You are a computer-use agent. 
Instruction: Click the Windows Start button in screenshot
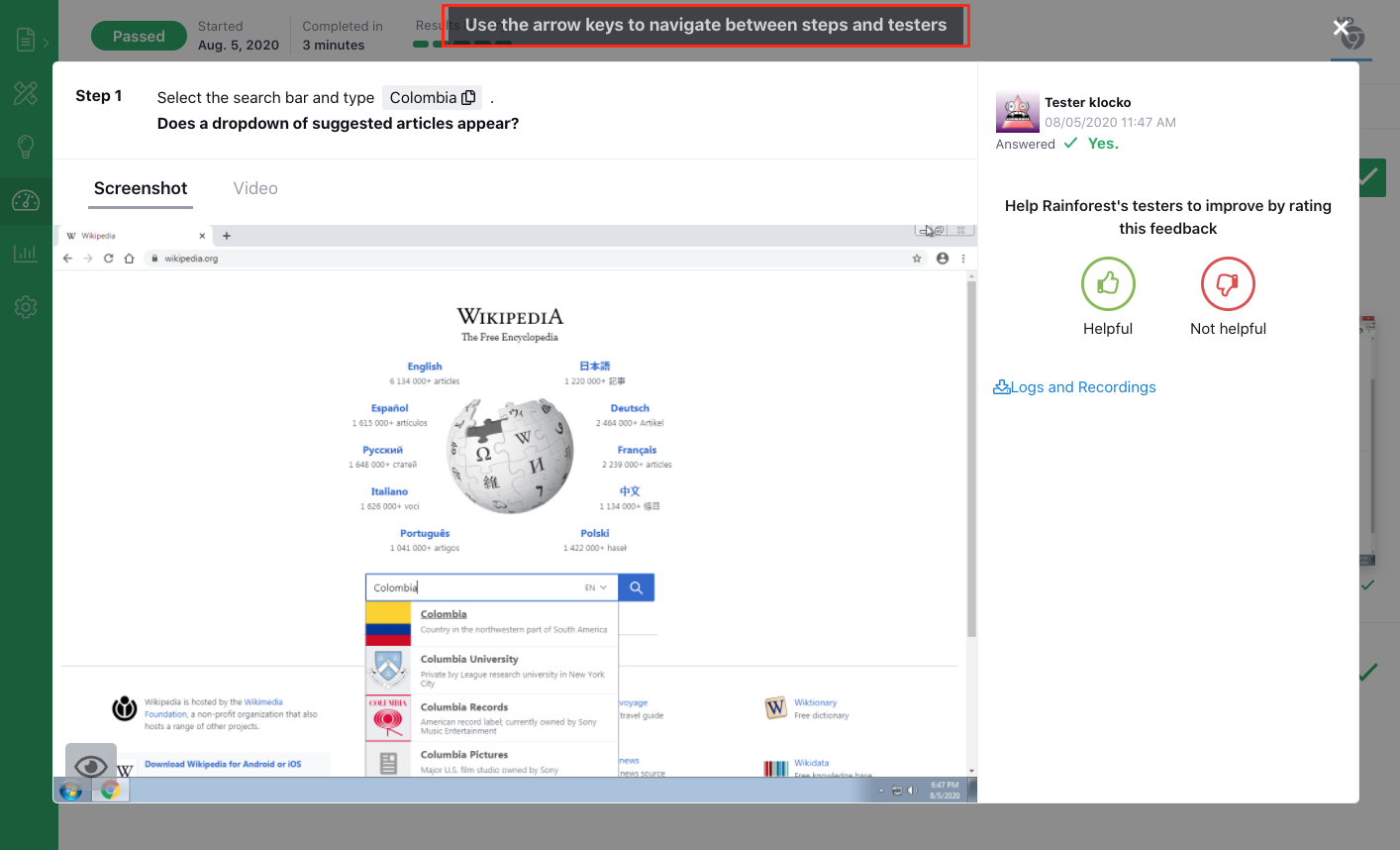[70, 791]
